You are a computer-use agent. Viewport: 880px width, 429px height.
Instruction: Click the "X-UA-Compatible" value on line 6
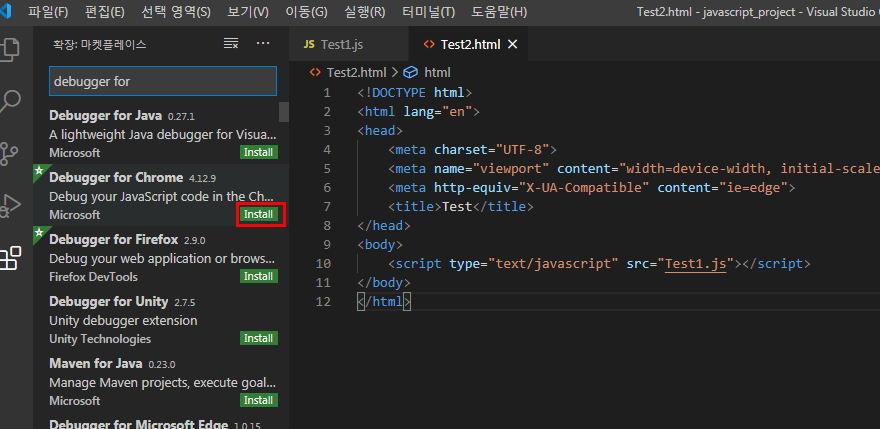(x=584, y=188)
